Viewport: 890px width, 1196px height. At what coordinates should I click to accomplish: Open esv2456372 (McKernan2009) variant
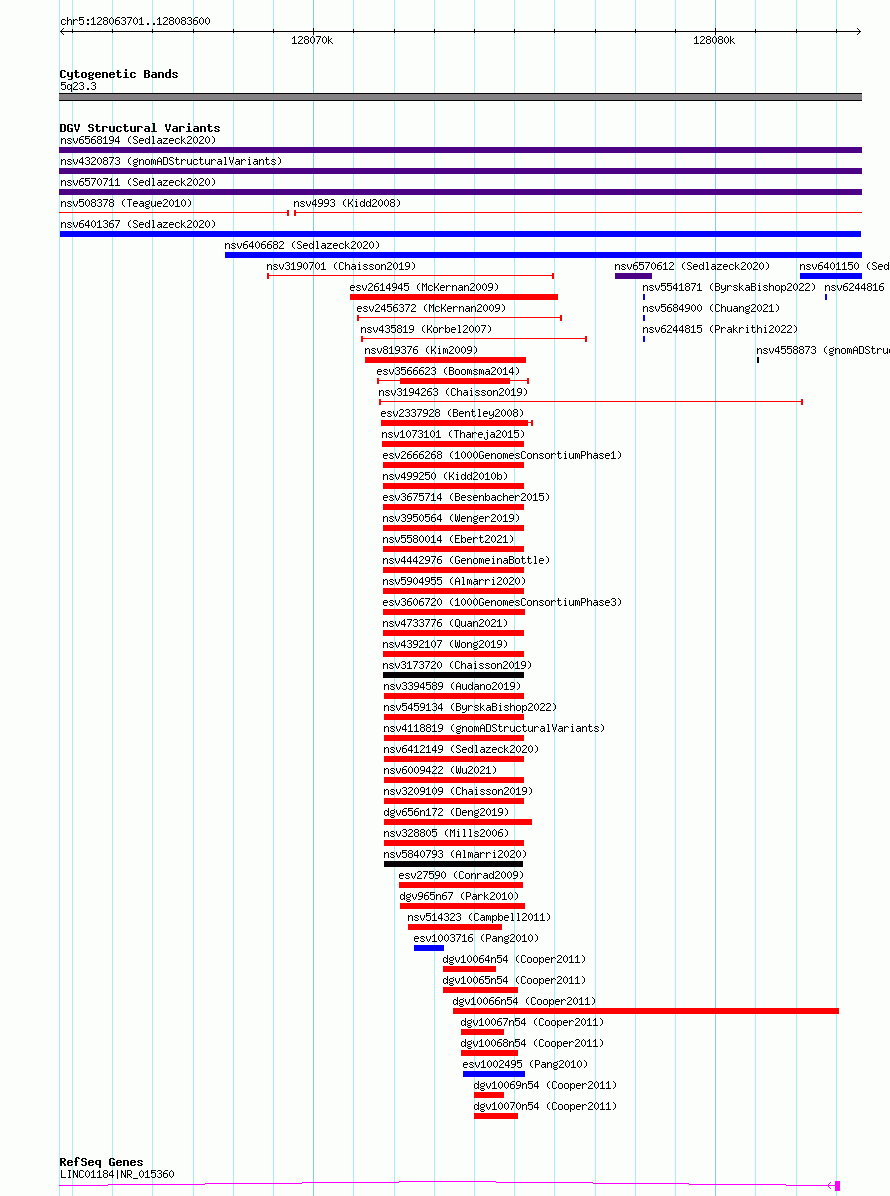[x=431, y=308]
